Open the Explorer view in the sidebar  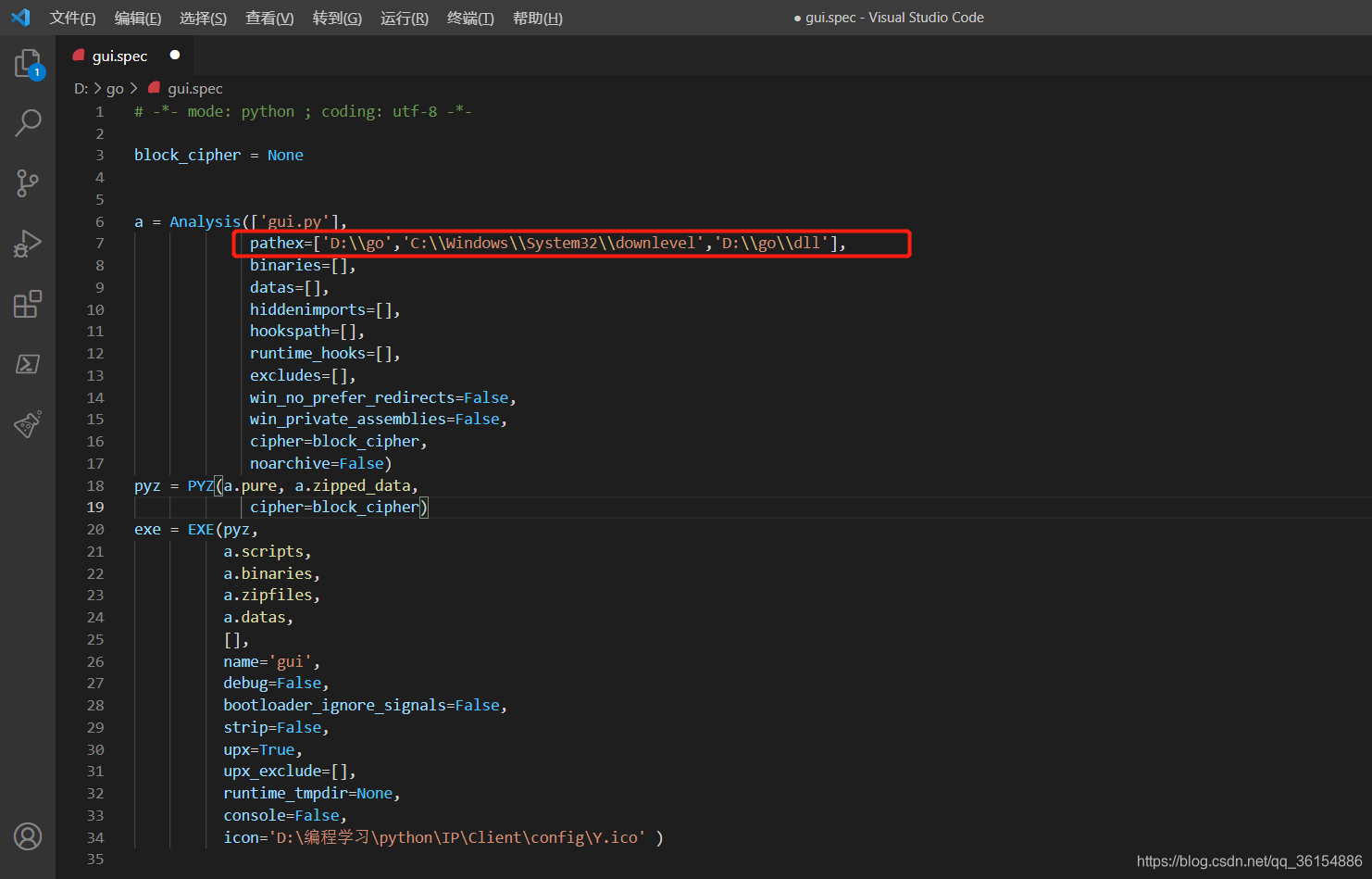coord(27,63)
